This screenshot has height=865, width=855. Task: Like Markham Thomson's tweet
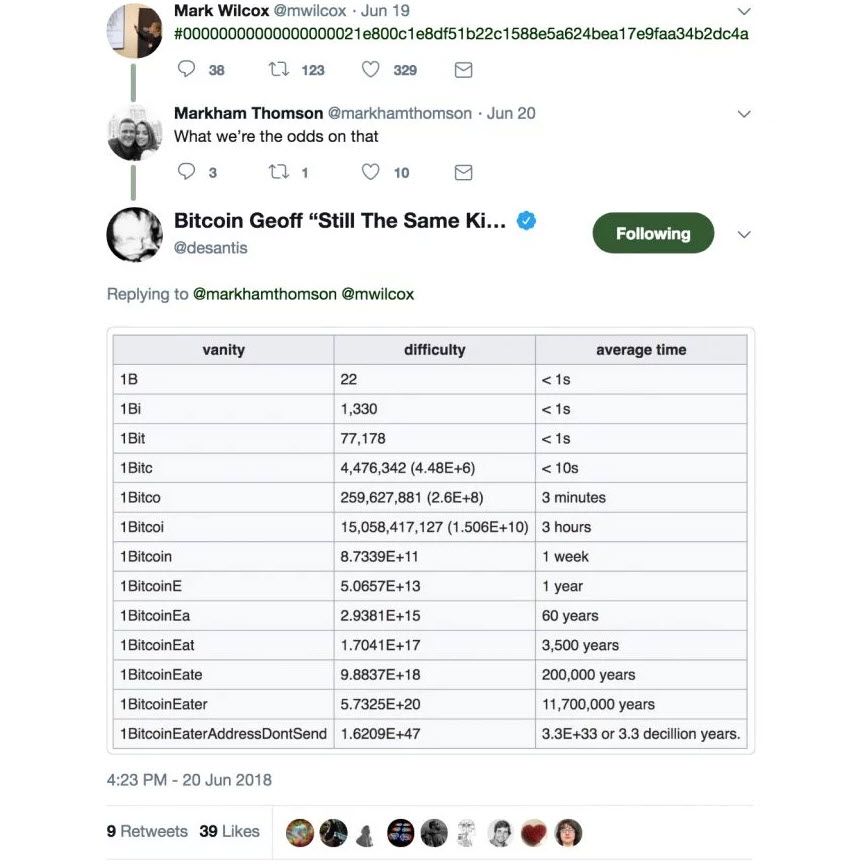[x=371, y=172]
